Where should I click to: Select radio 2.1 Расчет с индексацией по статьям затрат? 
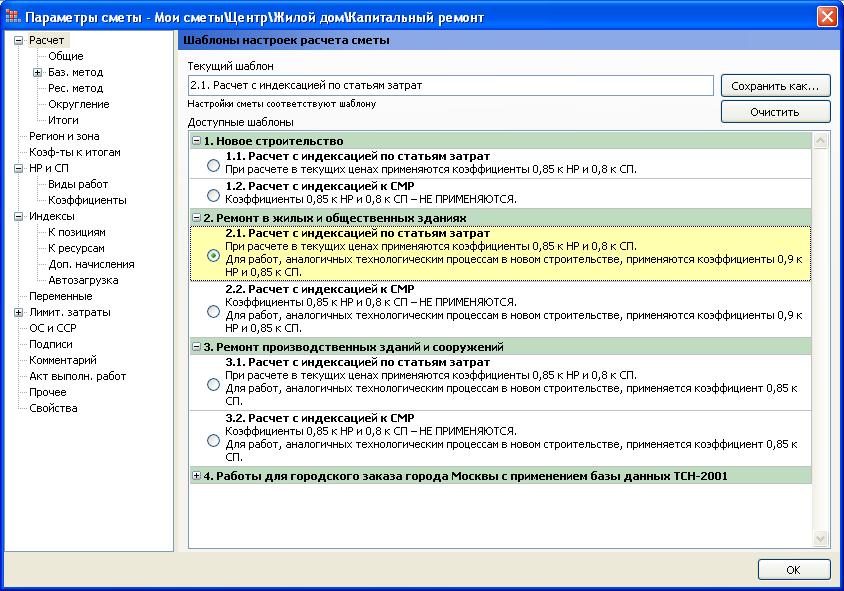[213, 255]
